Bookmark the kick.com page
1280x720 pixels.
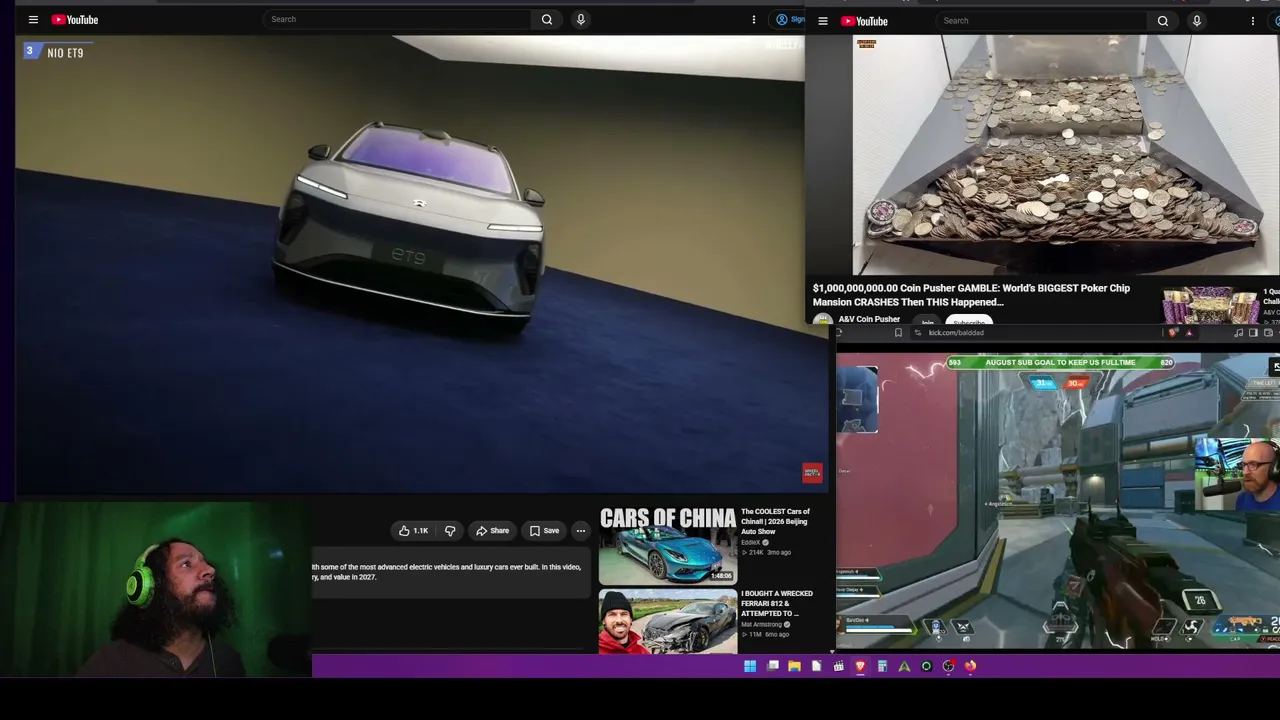click(898, 333)
